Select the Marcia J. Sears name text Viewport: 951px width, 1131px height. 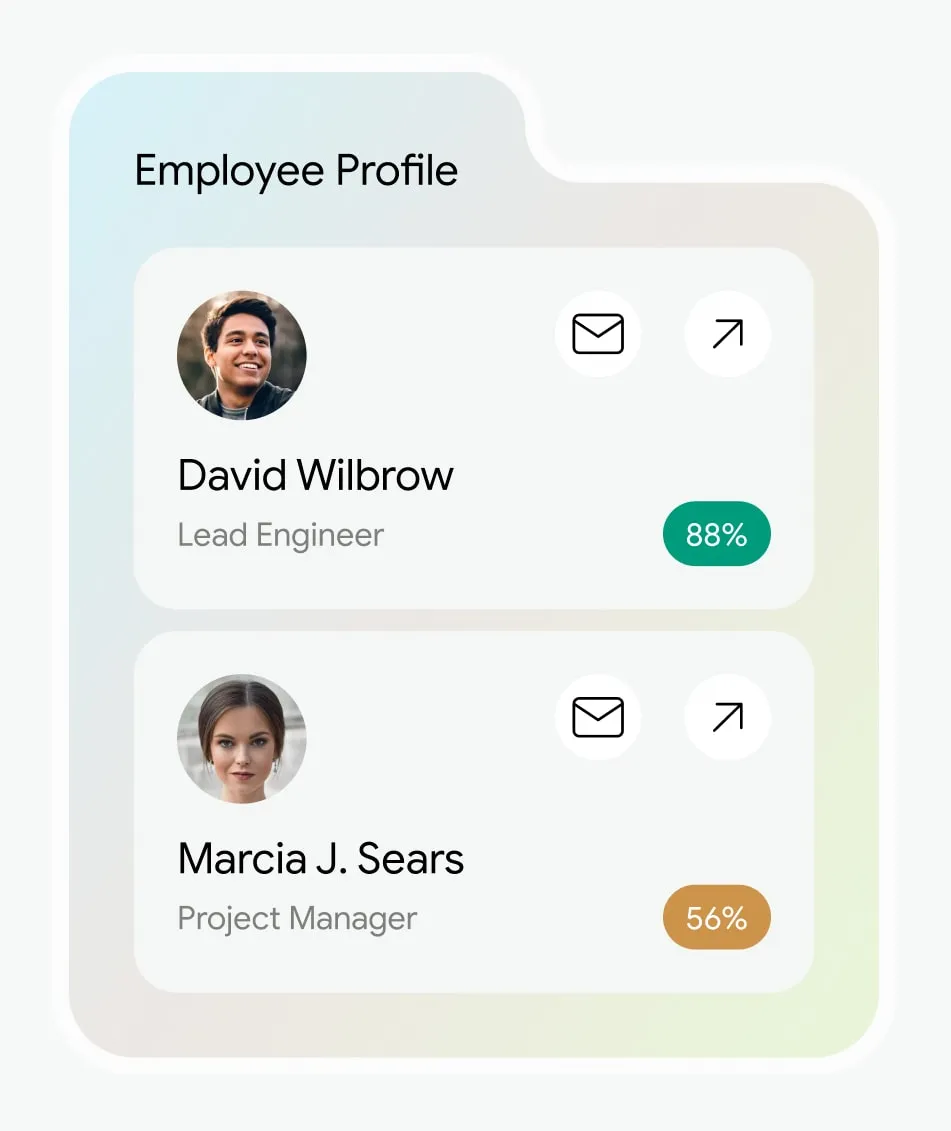point(320,858)
